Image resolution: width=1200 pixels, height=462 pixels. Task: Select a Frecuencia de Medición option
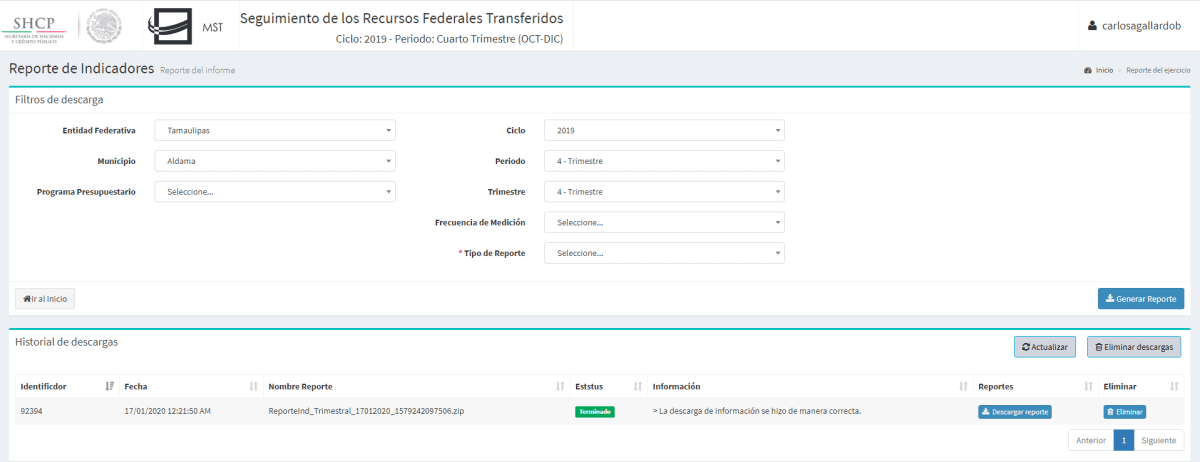coord(664,222)
